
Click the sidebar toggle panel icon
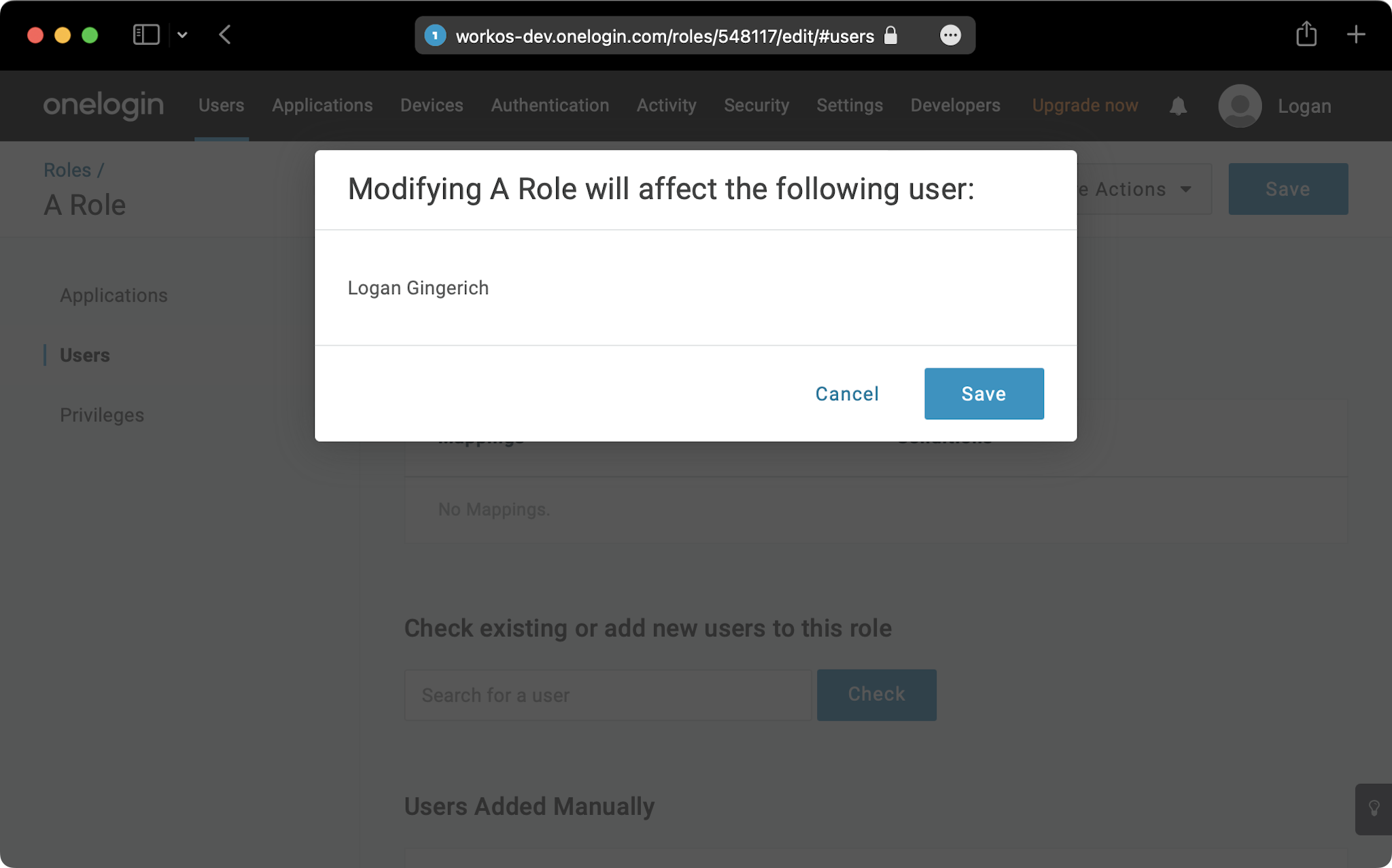(x=146, y=35)
